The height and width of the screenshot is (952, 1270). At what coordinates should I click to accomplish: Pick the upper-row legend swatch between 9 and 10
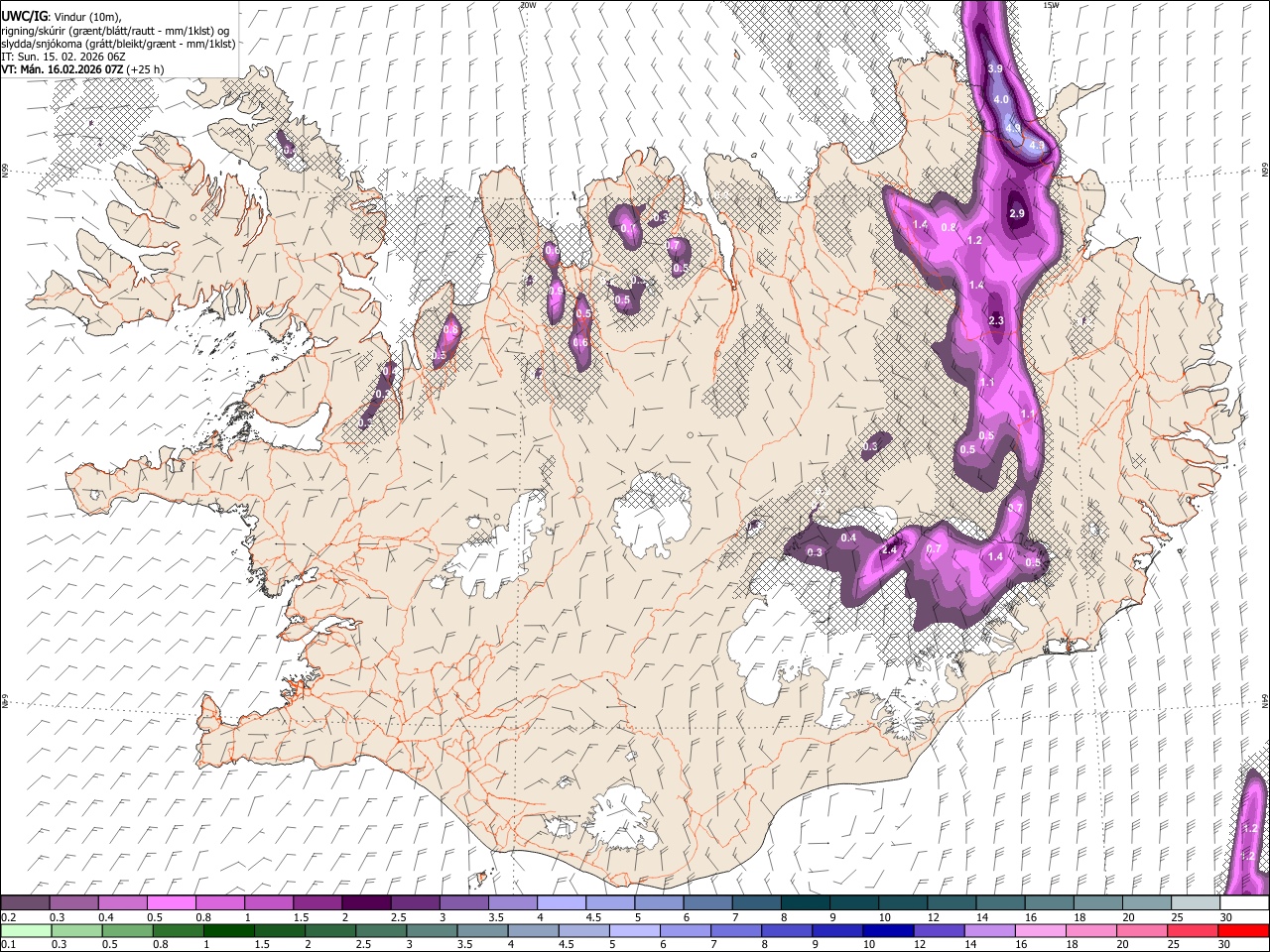[x=853, y=902]
